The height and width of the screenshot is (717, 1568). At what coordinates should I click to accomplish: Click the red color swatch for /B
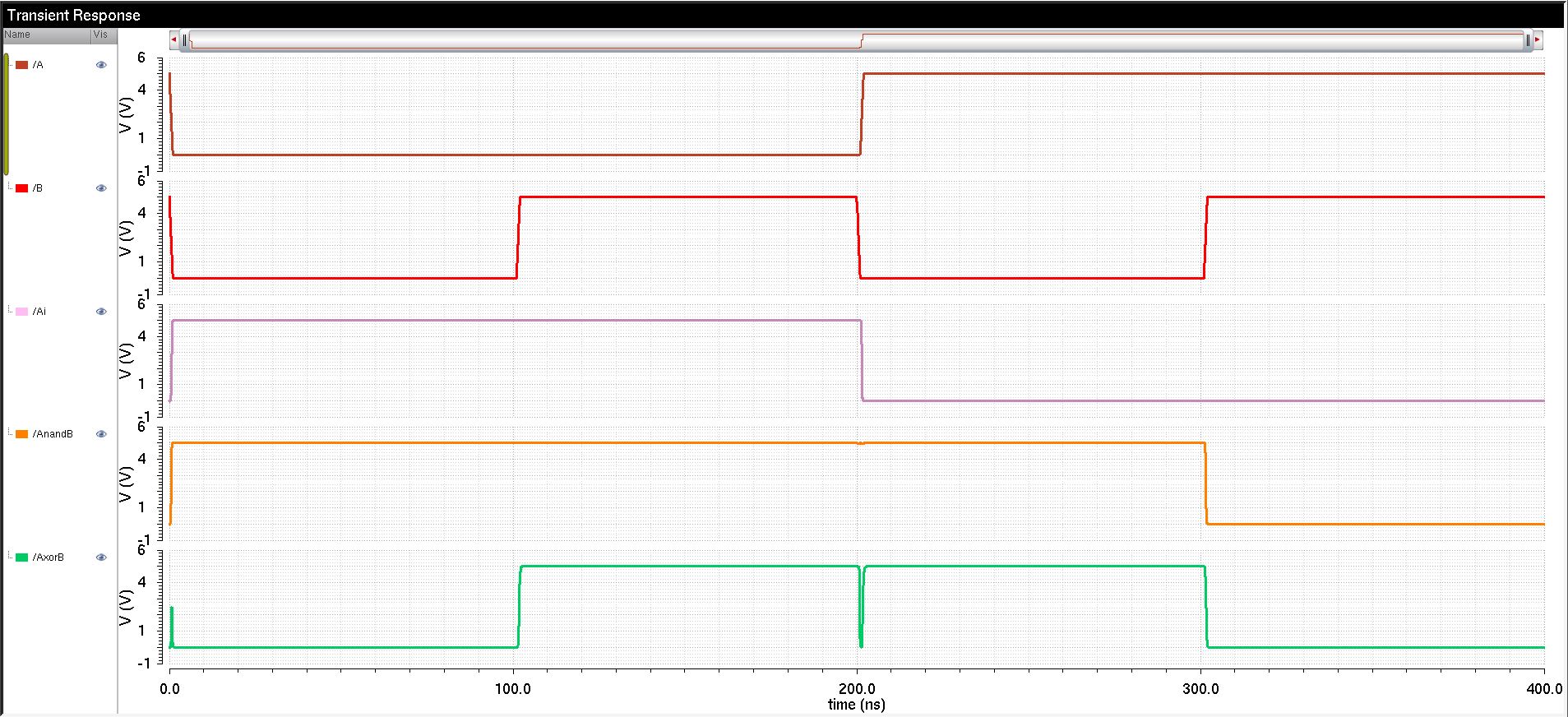pyautogui.click(x=22, y=188)
